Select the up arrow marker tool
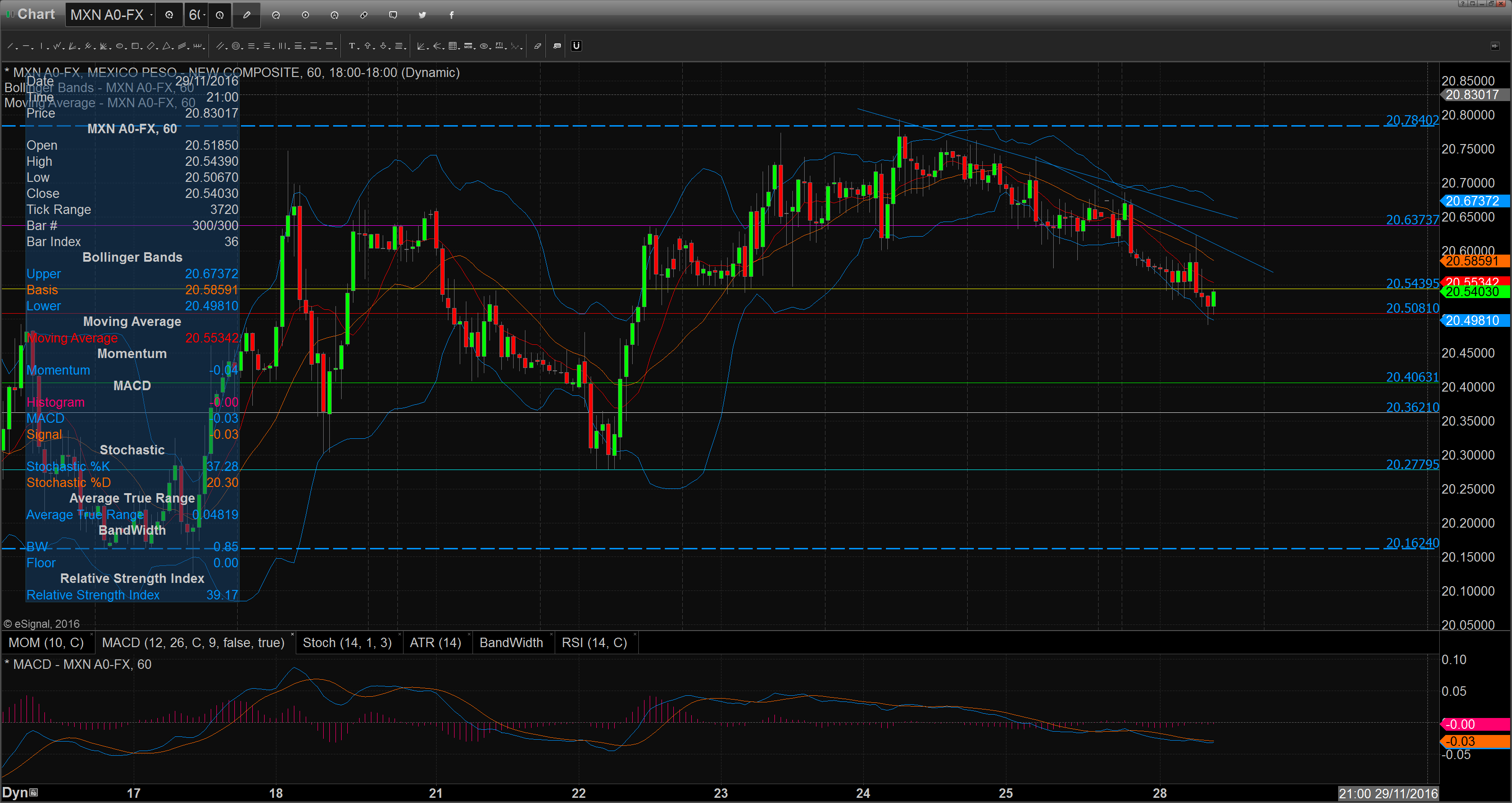 pos(368,46)
